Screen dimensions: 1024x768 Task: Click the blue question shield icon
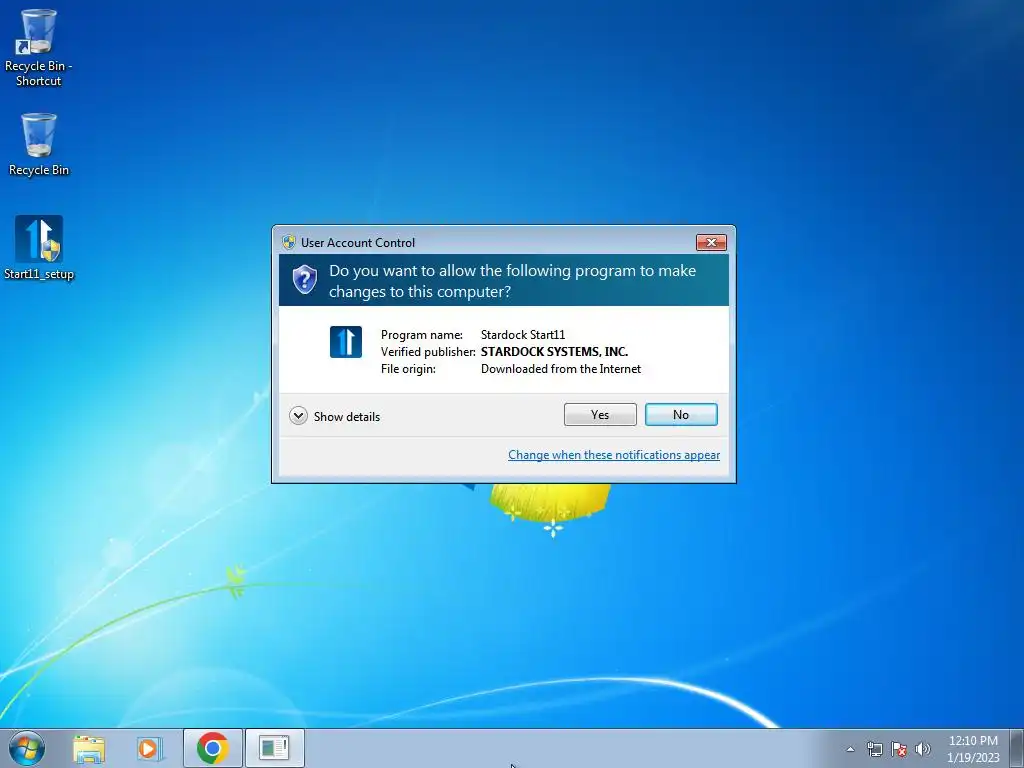(304, 280)
